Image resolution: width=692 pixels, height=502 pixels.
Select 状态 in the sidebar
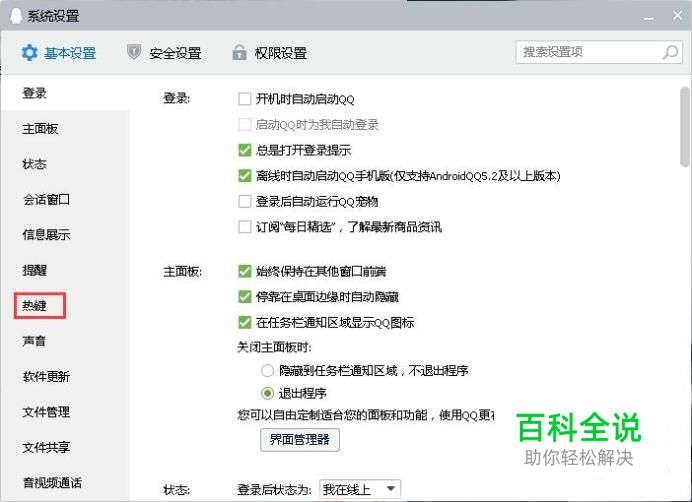click(x=34, y=164)
